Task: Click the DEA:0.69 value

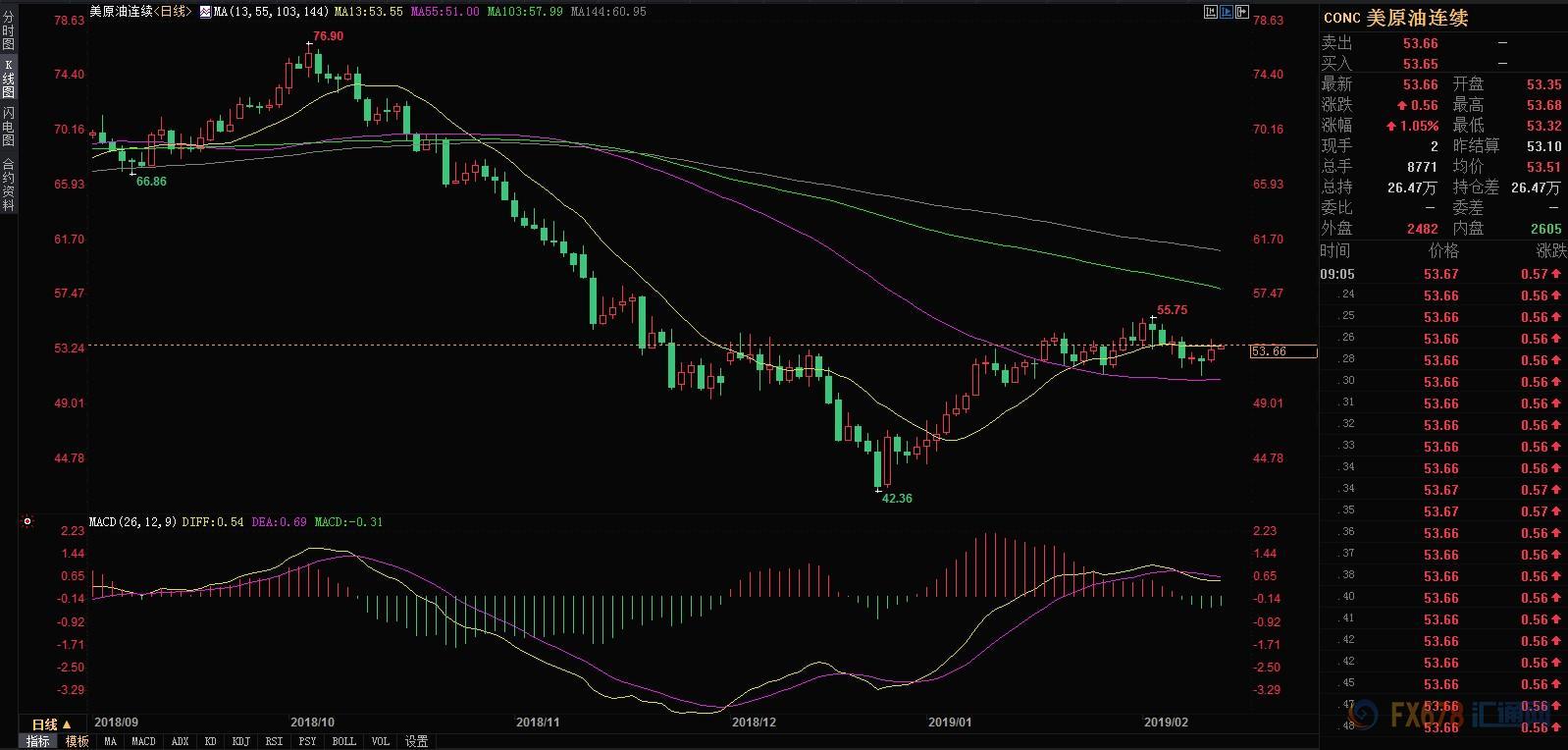Action: coord(279,522)
